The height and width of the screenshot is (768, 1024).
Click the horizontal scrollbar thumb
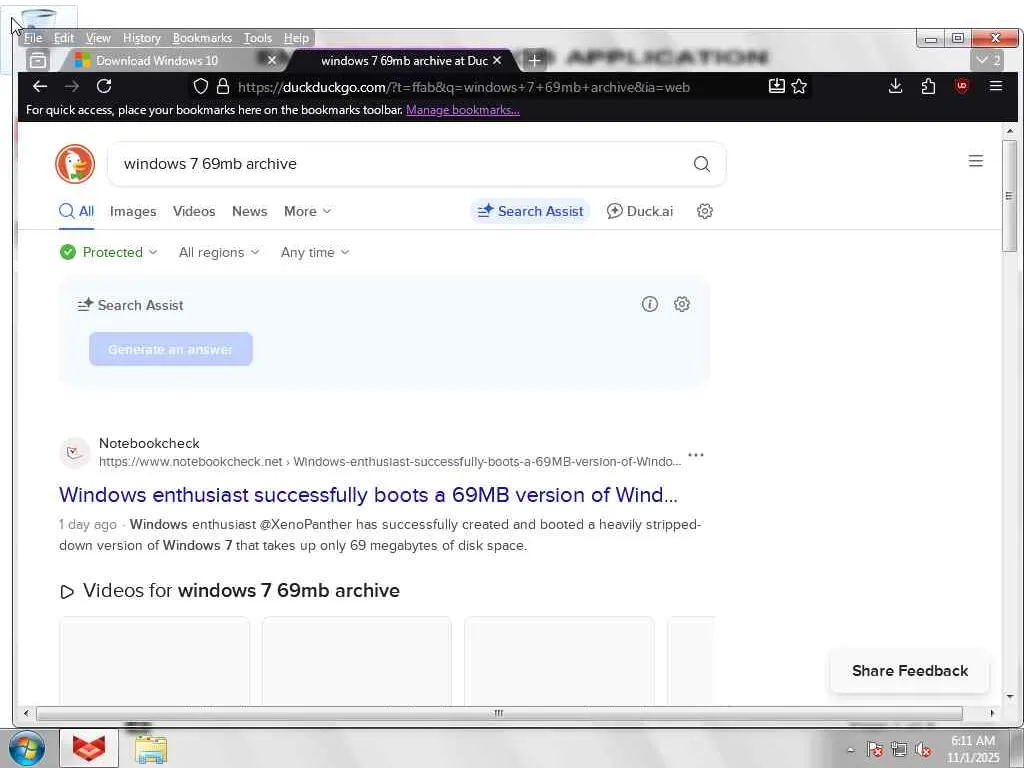pos(499,713)
